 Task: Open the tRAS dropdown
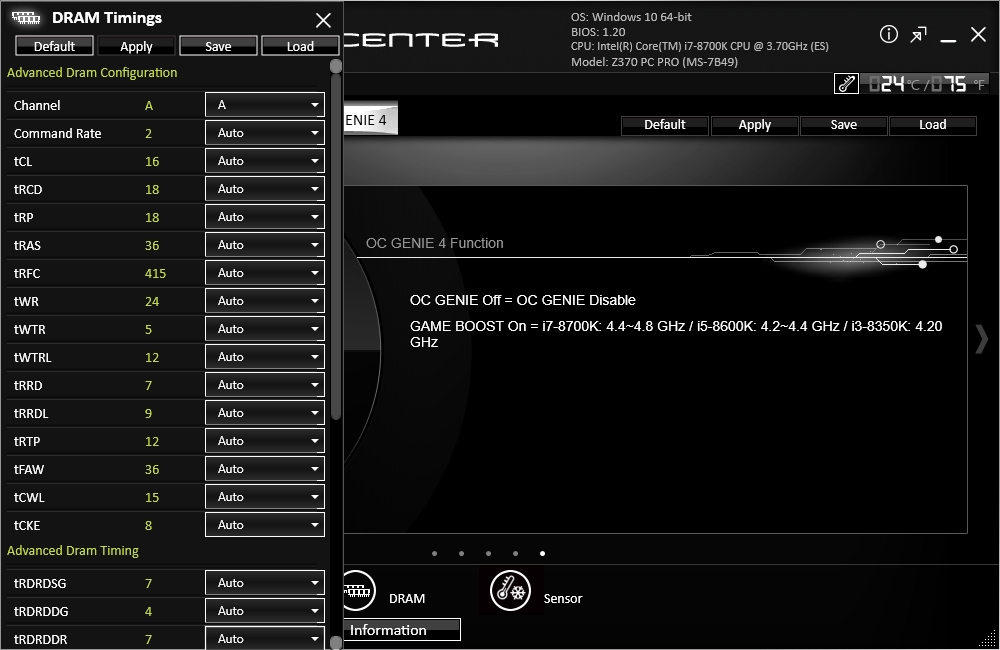pyautogui.click(x=265, y=245)
